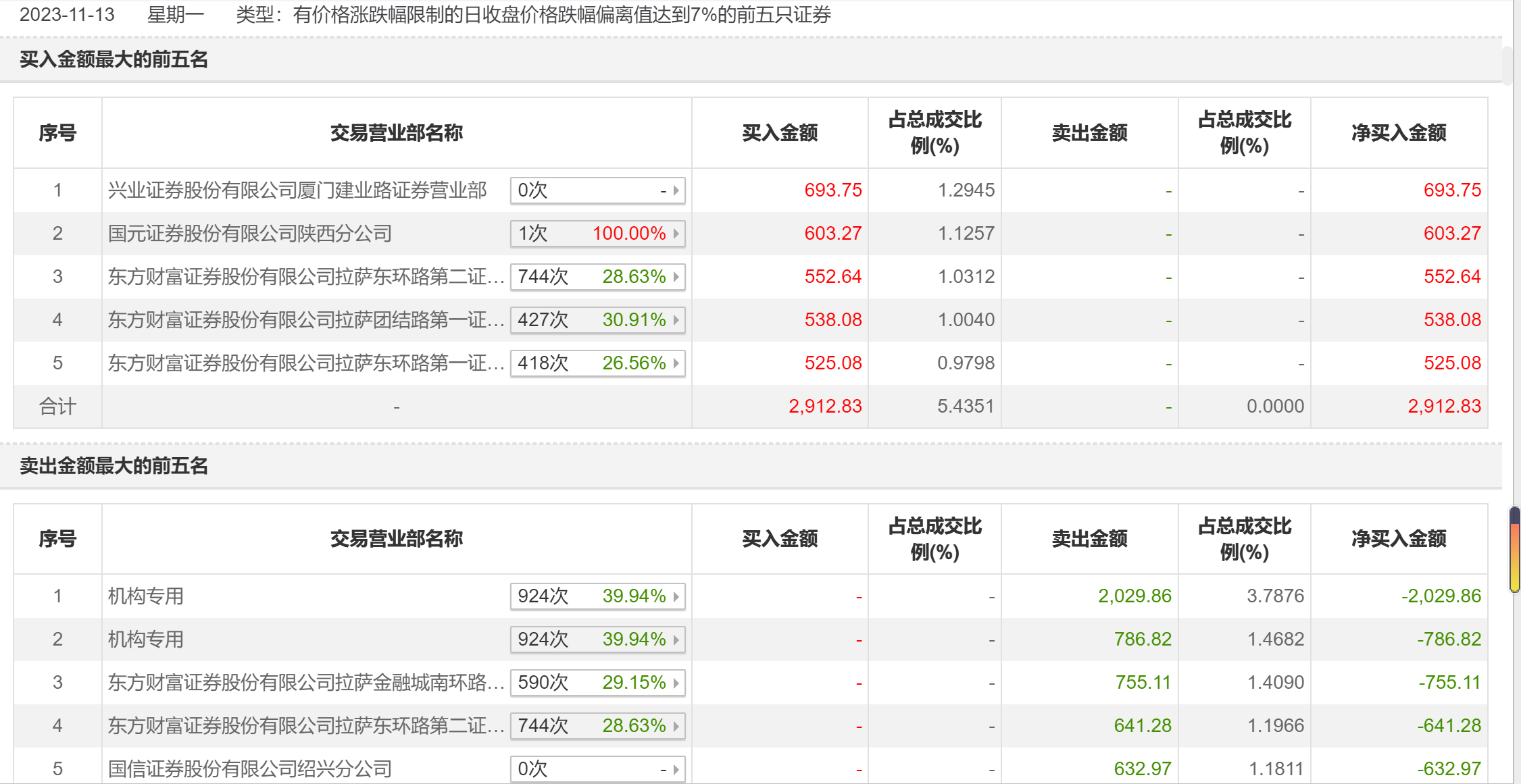Click the arrow icon on 国信证券绍兴分公司 row
The image size is (1521, 784).
(x=675, y=769)
